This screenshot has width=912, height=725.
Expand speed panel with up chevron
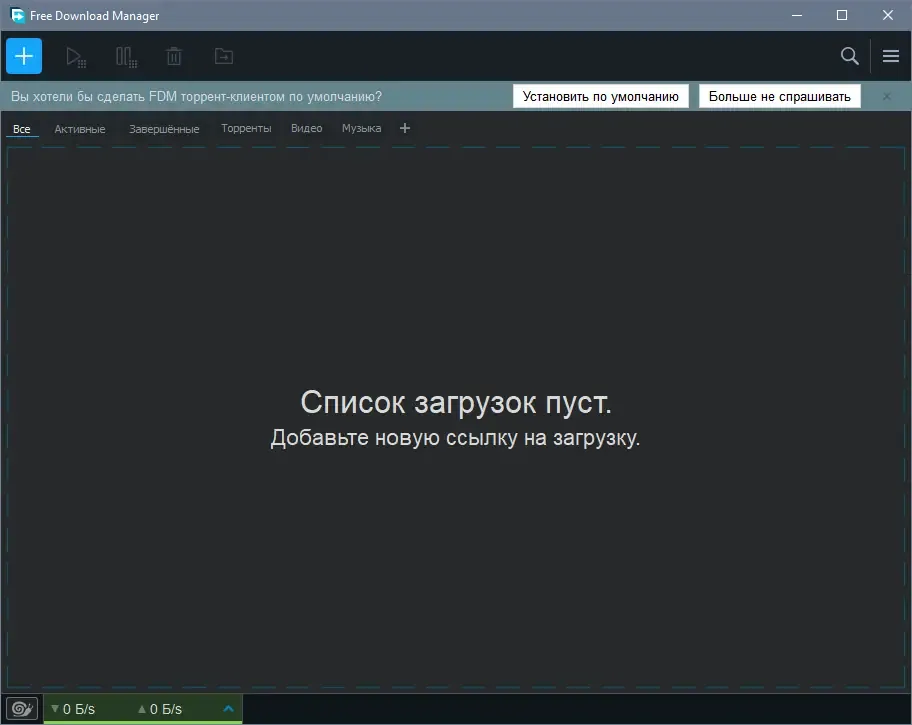tap(229, 708)
